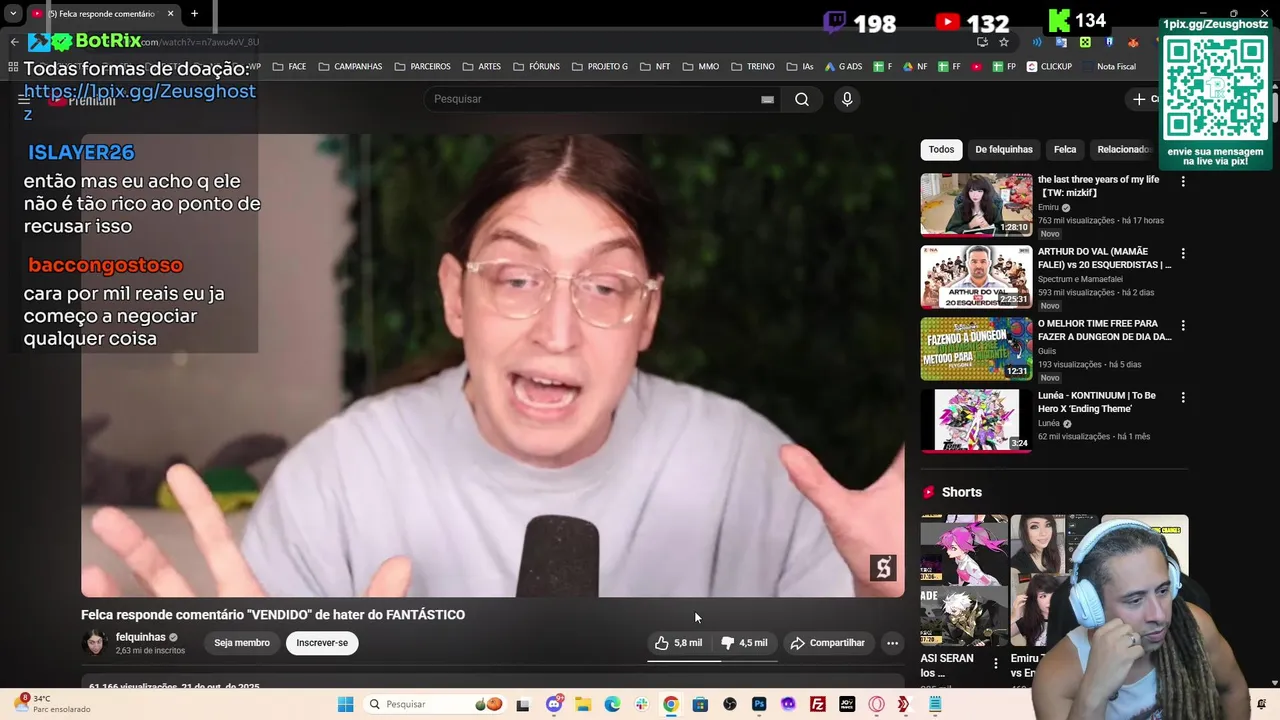This screenshot has width=1280, height=720.
Task: Open Arthur do Val vs 20 Esquerdistas thumbnail
Action: (976, 276)
